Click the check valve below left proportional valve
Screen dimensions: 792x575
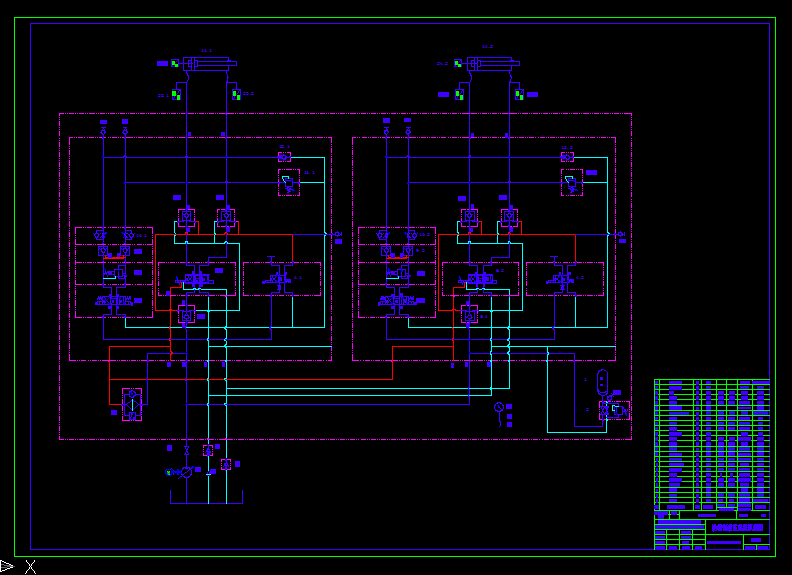point(186,314)
